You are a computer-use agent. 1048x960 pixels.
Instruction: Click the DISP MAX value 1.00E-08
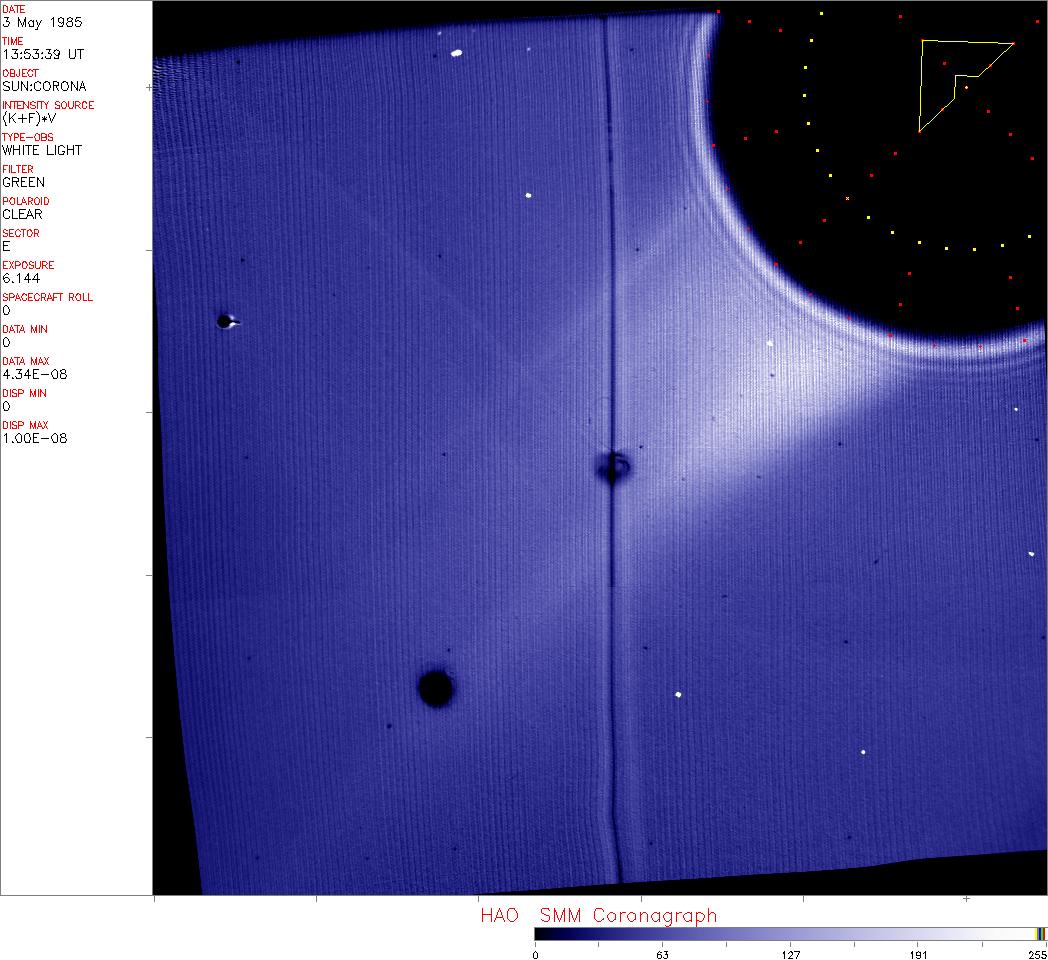click(x=34, y=438)
